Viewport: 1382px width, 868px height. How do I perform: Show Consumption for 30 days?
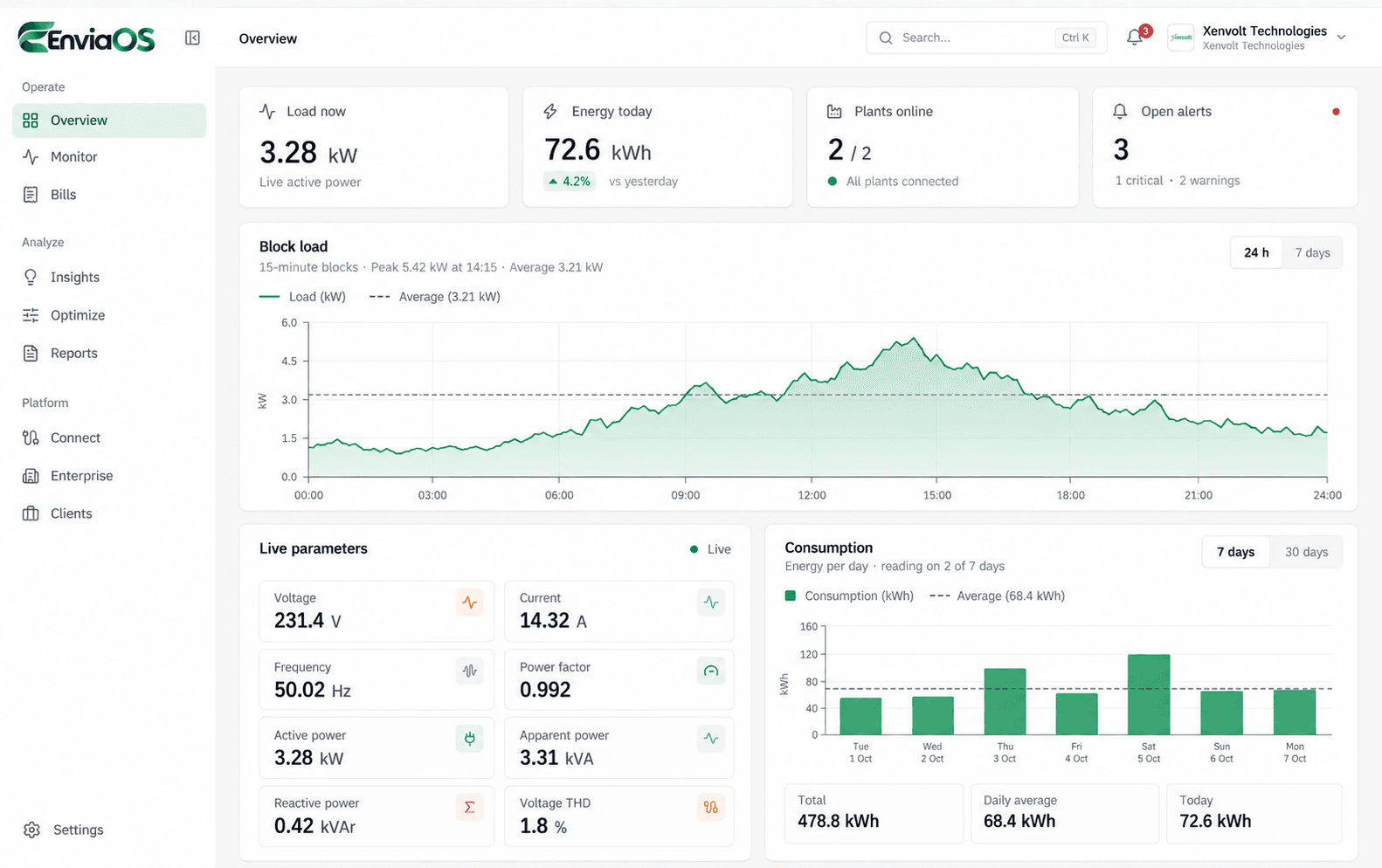[x=1306, y=552]
